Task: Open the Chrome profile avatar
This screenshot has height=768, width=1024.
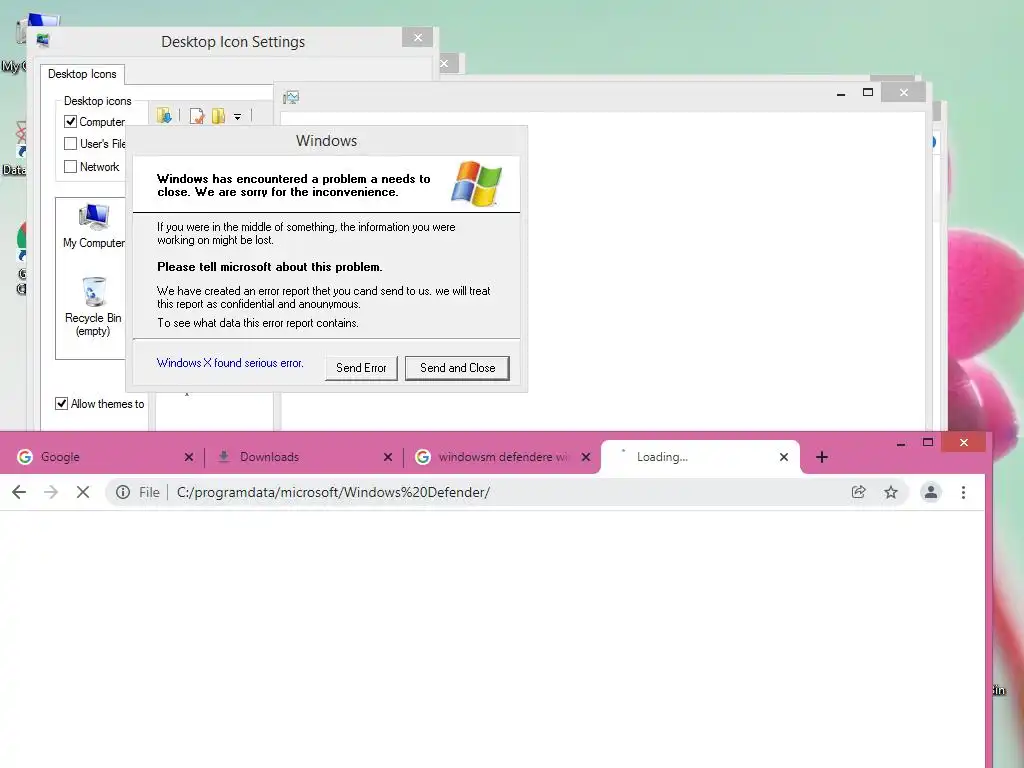Action: click(931, 492)
